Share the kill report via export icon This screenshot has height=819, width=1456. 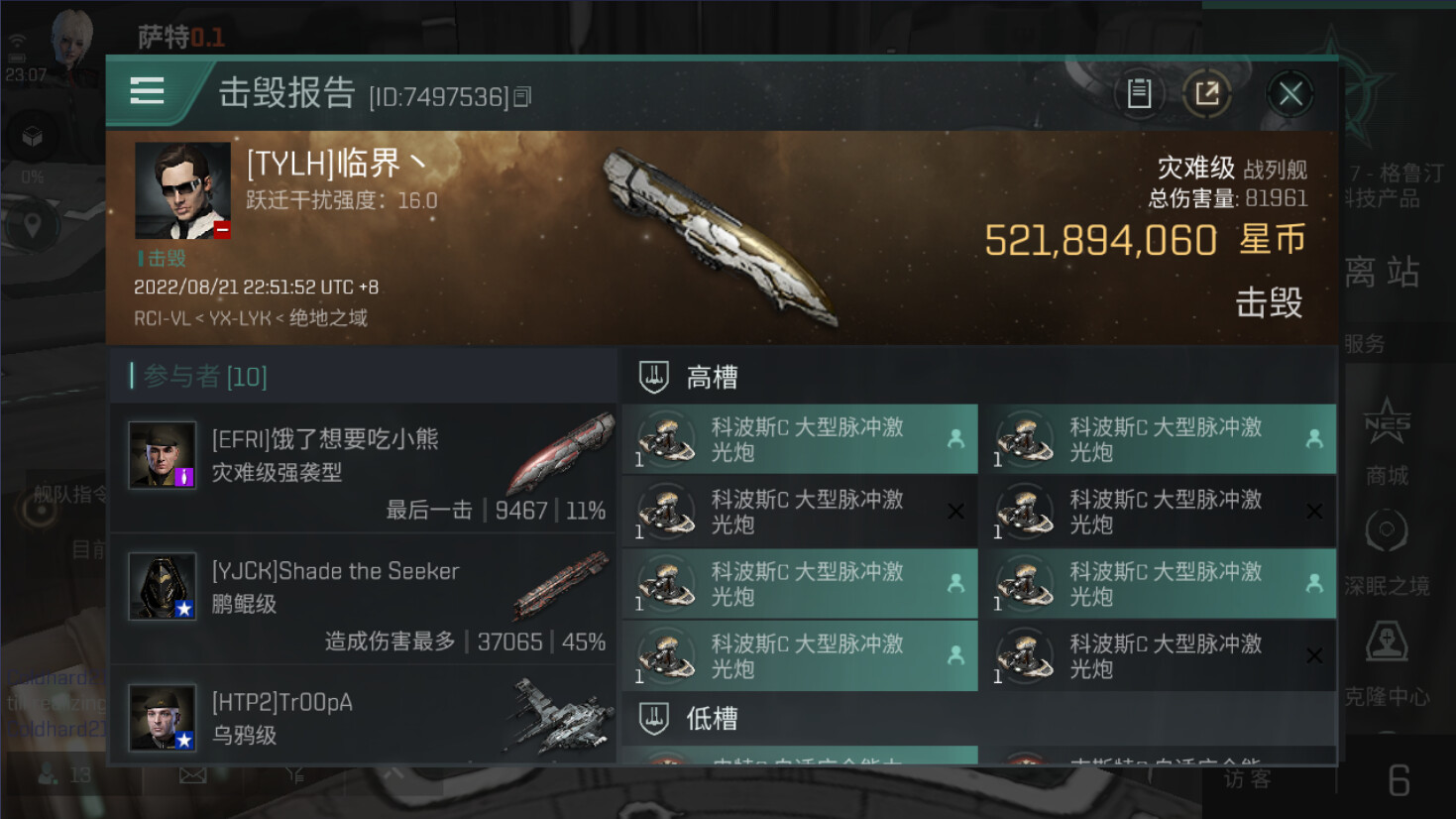(1206, 93)
